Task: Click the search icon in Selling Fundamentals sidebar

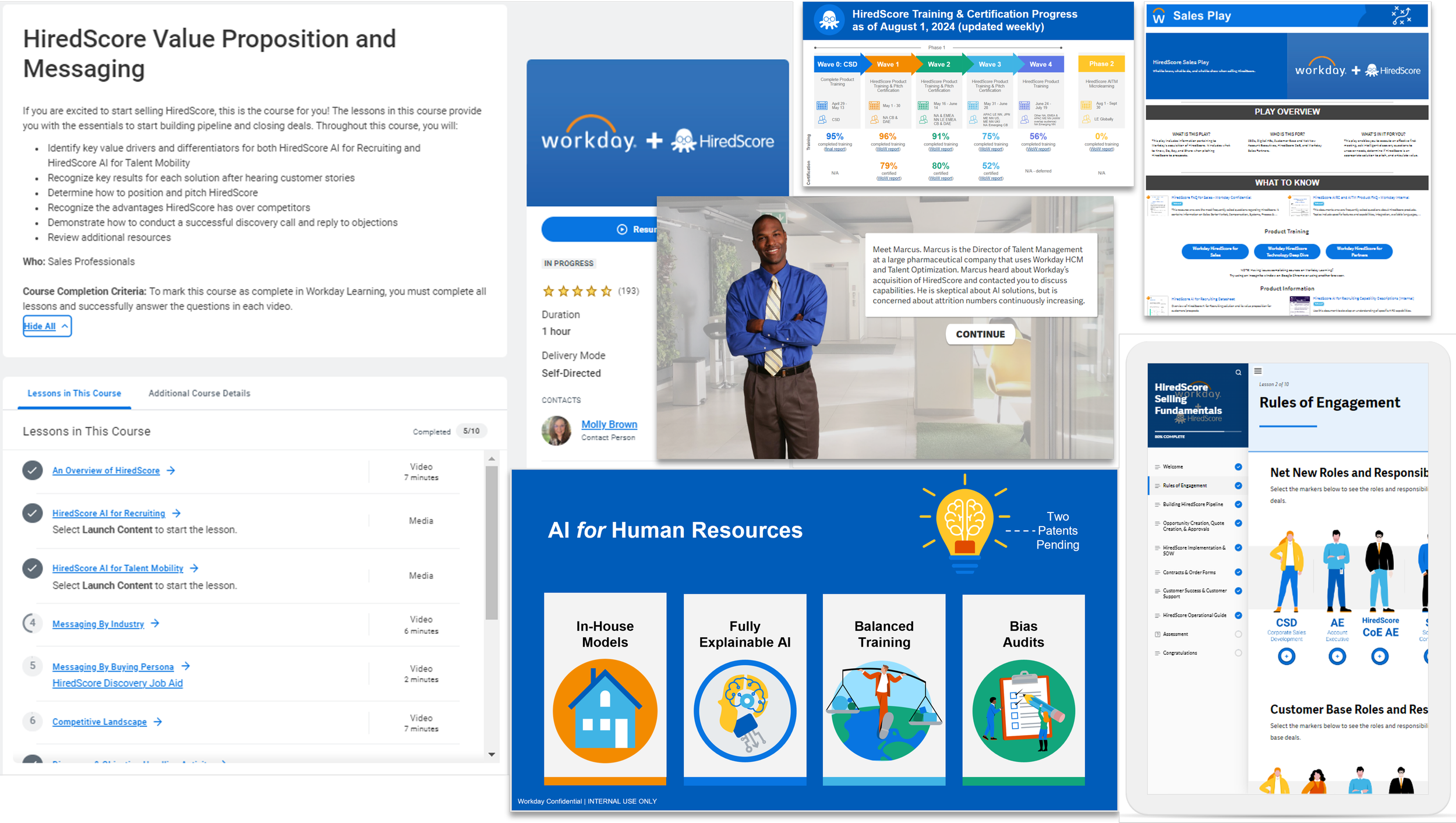Action: (x=1238, y=373)
